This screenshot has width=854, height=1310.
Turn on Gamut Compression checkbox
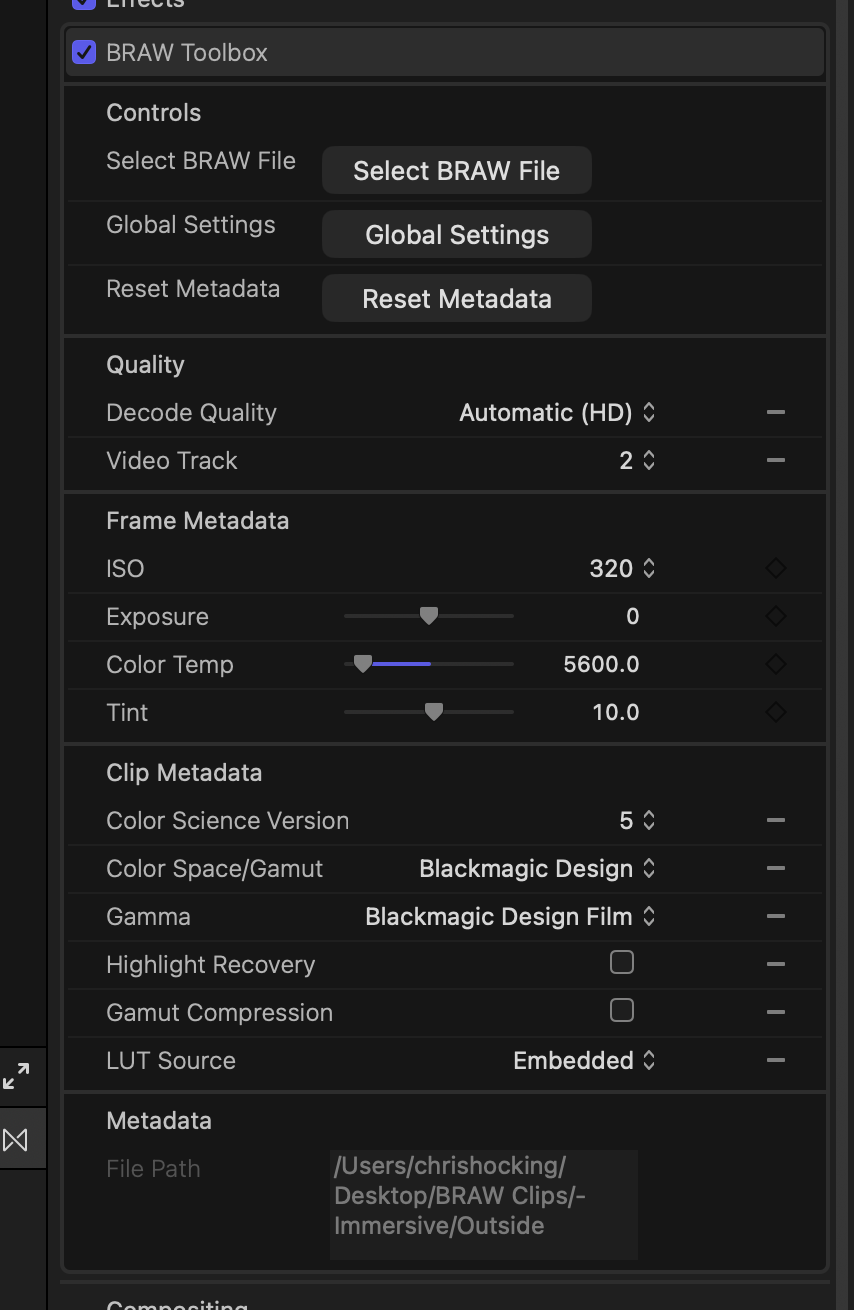(622, 1011)
